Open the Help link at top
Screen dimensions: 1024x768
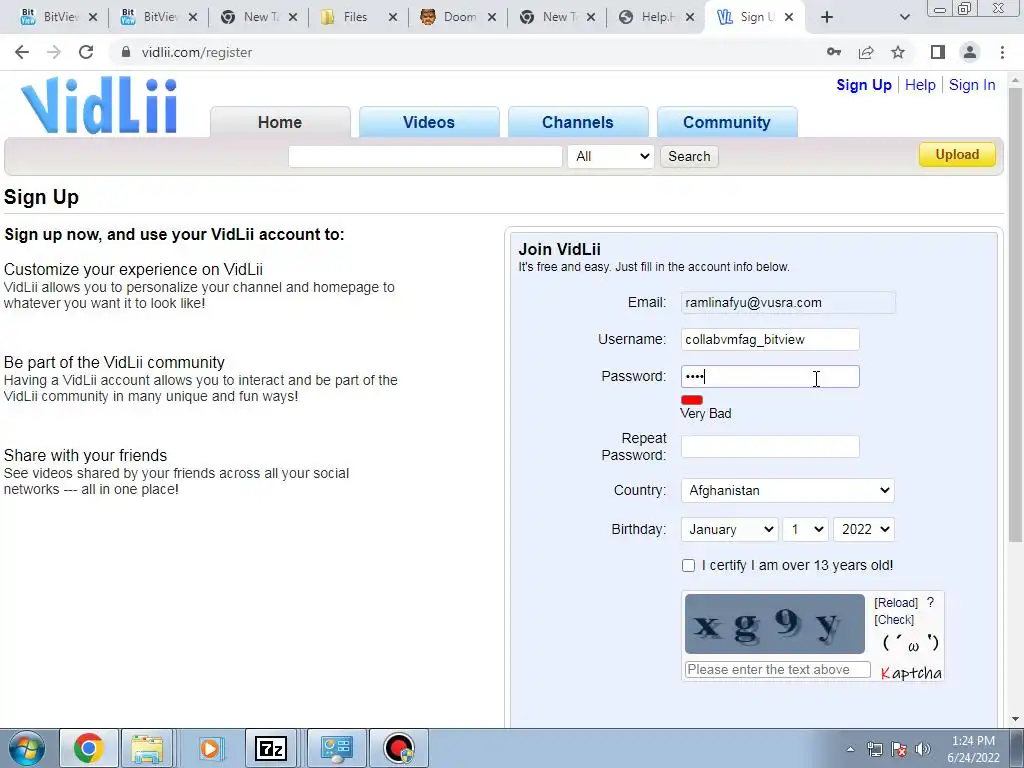tap(920, 85)
